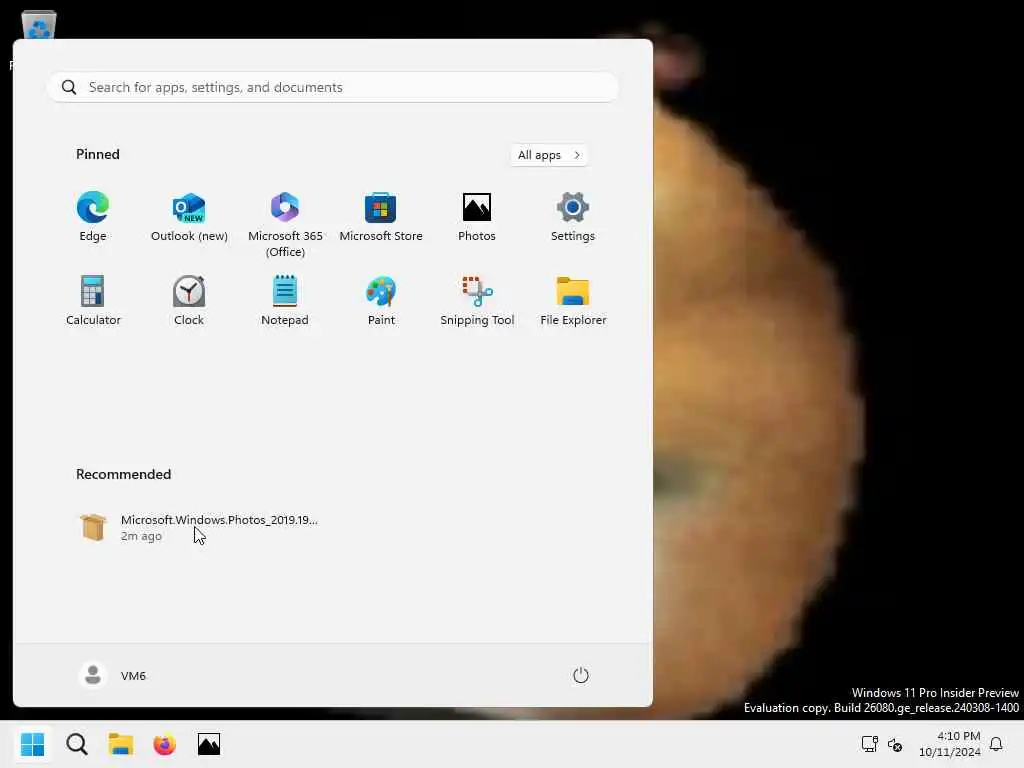Image resolution: width=1024 pixels, height=768 pixels.
Task: Select the Recycle Bin desktop icon
Action: pos(39,25)
